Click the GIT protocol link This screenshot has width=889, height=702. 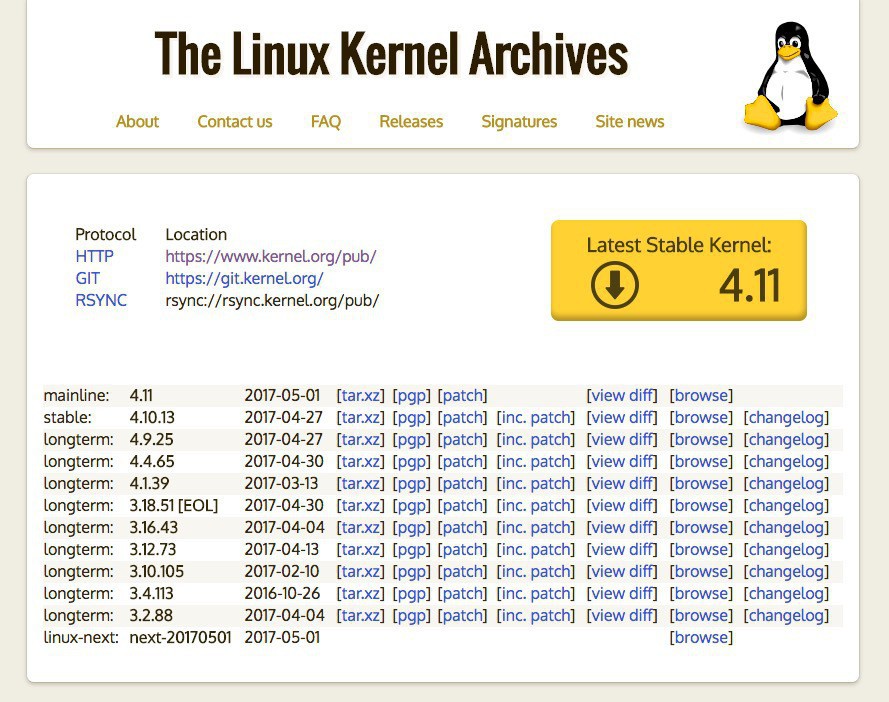coord(87,278)
